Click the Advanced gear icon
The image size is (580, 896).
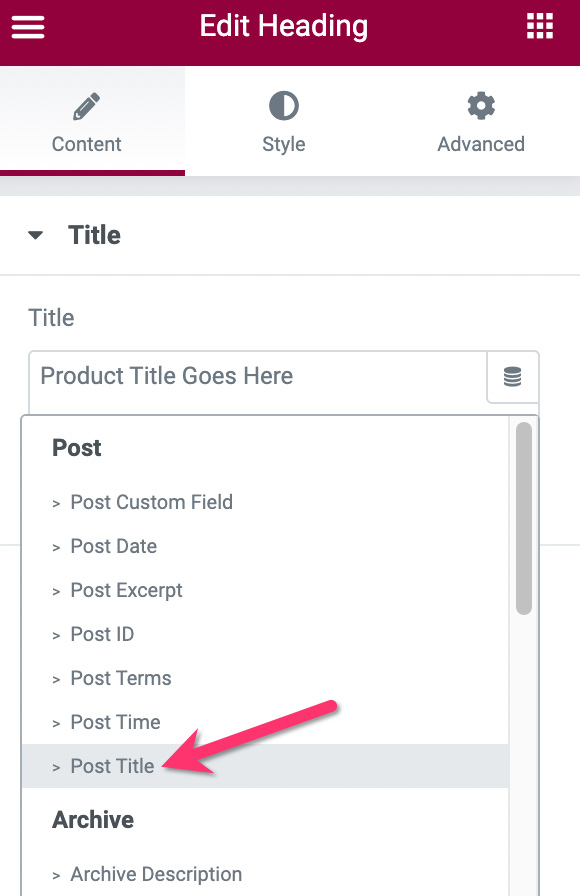[481, 106]
